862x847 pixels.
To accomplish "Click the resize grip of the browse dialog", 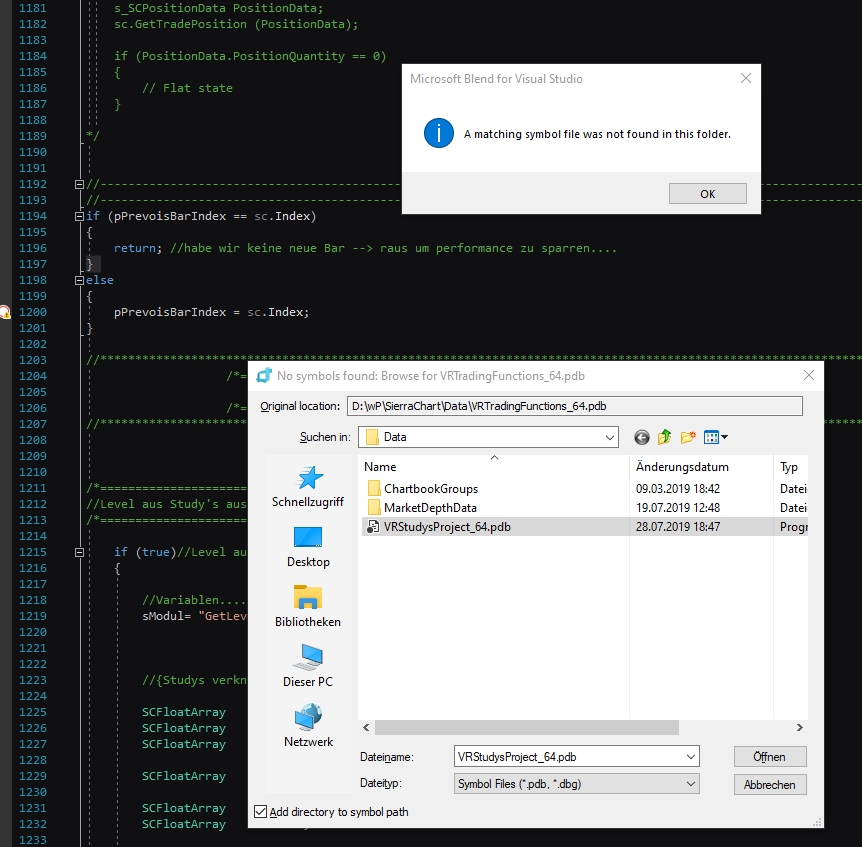I will coord(817,822).
